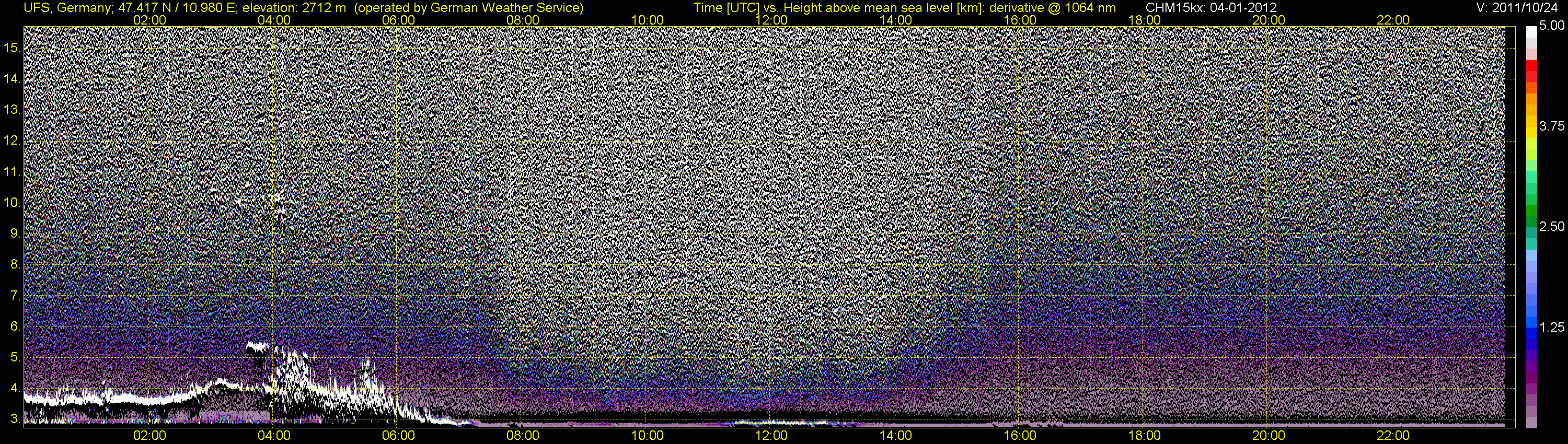The image size is (1568, 444).
Task: Click "16:00" on the bottom time axis
Action: click(x=1020, y=436)
